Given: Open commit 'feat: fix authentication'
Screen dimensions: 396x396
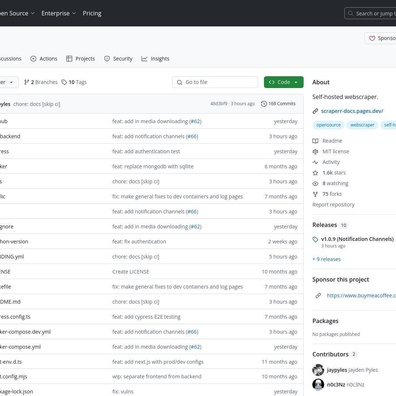Looking at the screenshot, I should click(139, 242).
